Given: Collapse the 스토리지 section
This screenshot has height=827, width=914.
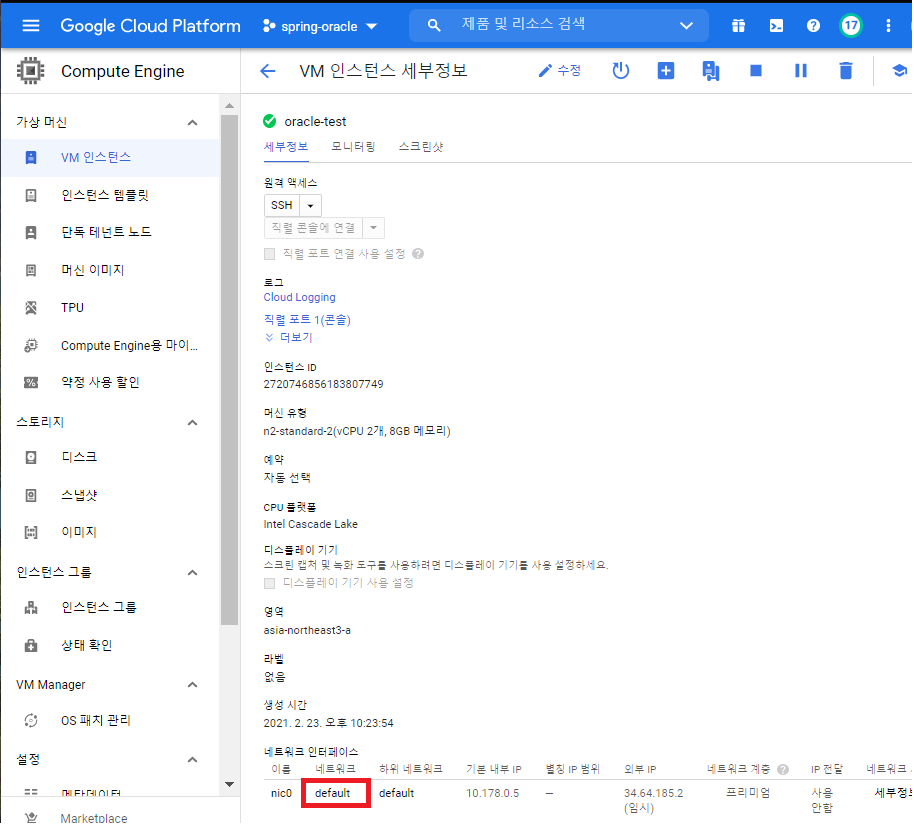Looking at the screenshot, I should click(192, 423).
